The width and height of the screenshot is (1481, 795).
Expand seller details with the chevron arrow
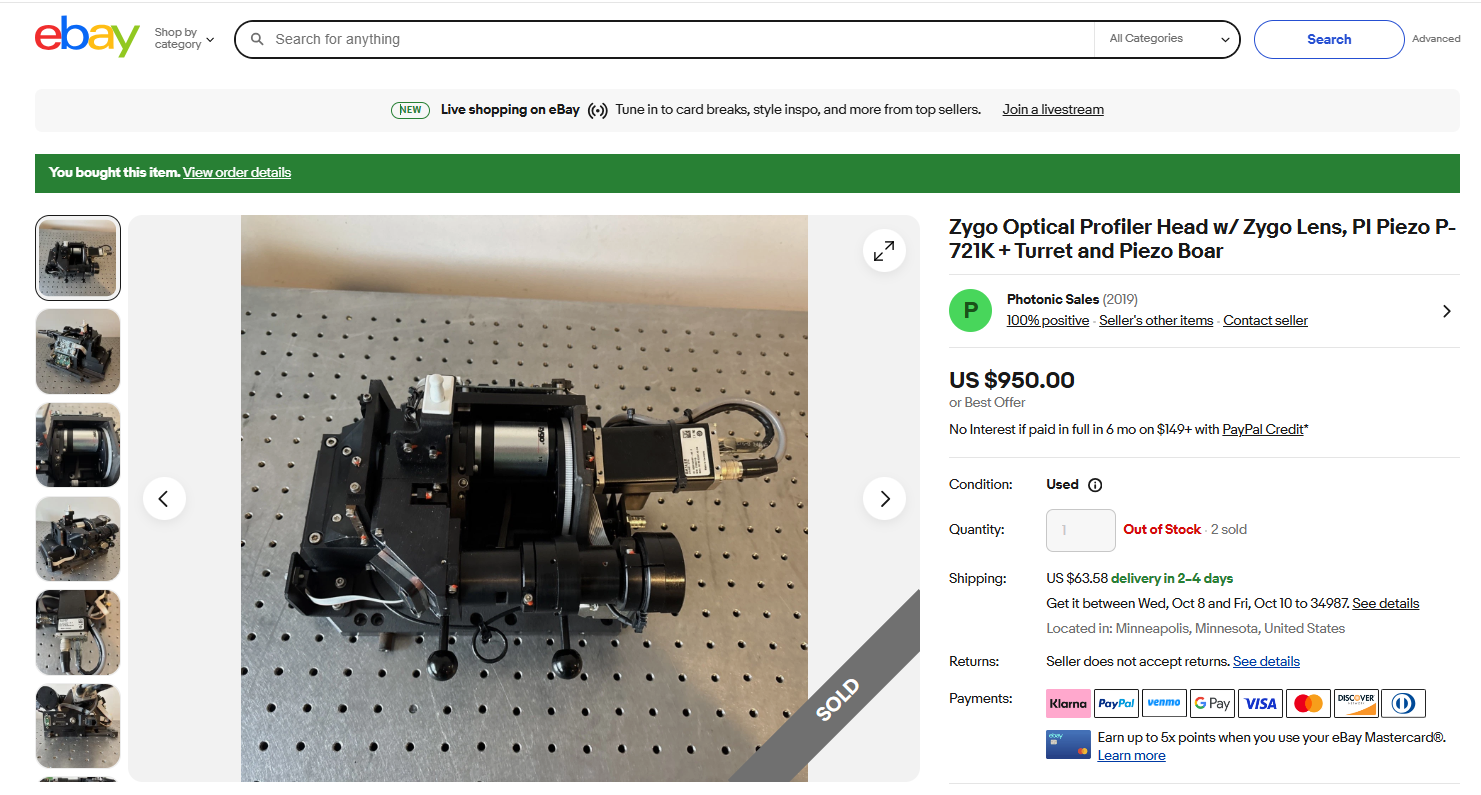(x=1446, y=311)
